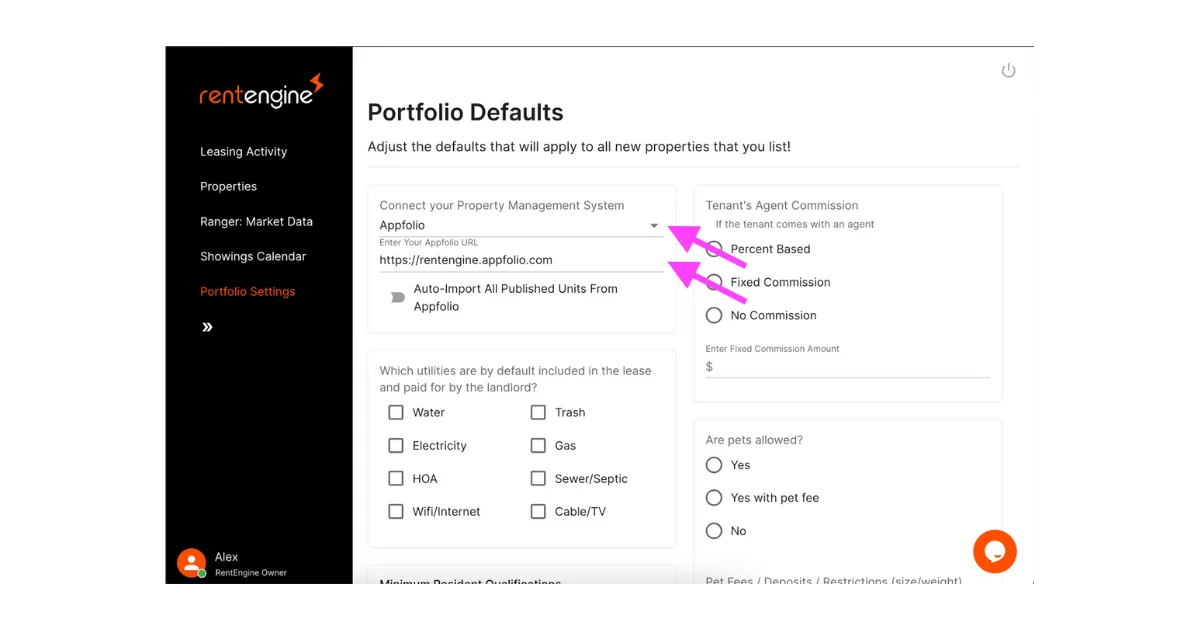Enable the Wifi/Internet checkbox
The height and width of the screenshot is (630, 1200).
point(396,511)
